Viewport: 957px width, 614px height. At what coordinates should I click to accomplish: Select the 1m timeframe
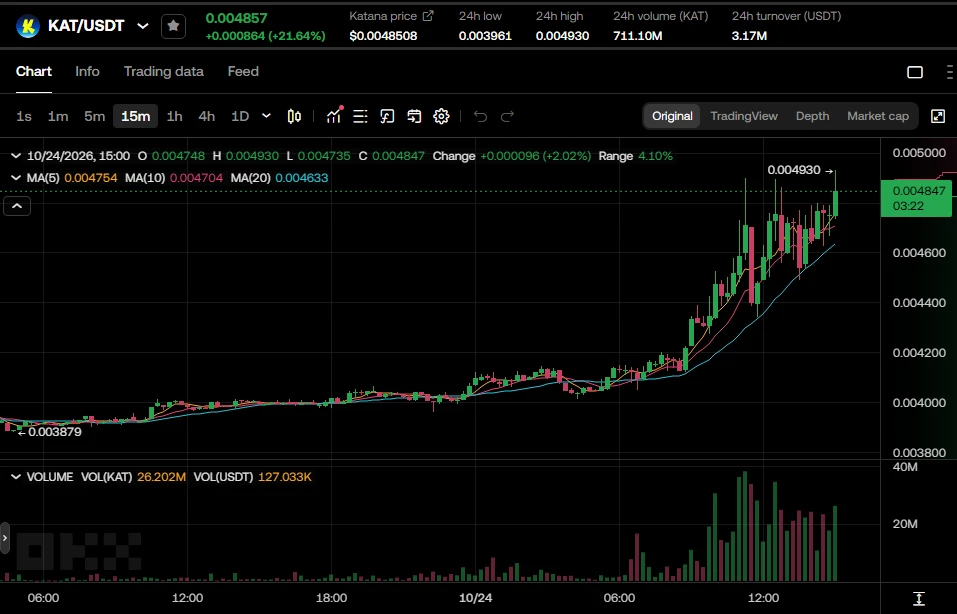(58, 116)
